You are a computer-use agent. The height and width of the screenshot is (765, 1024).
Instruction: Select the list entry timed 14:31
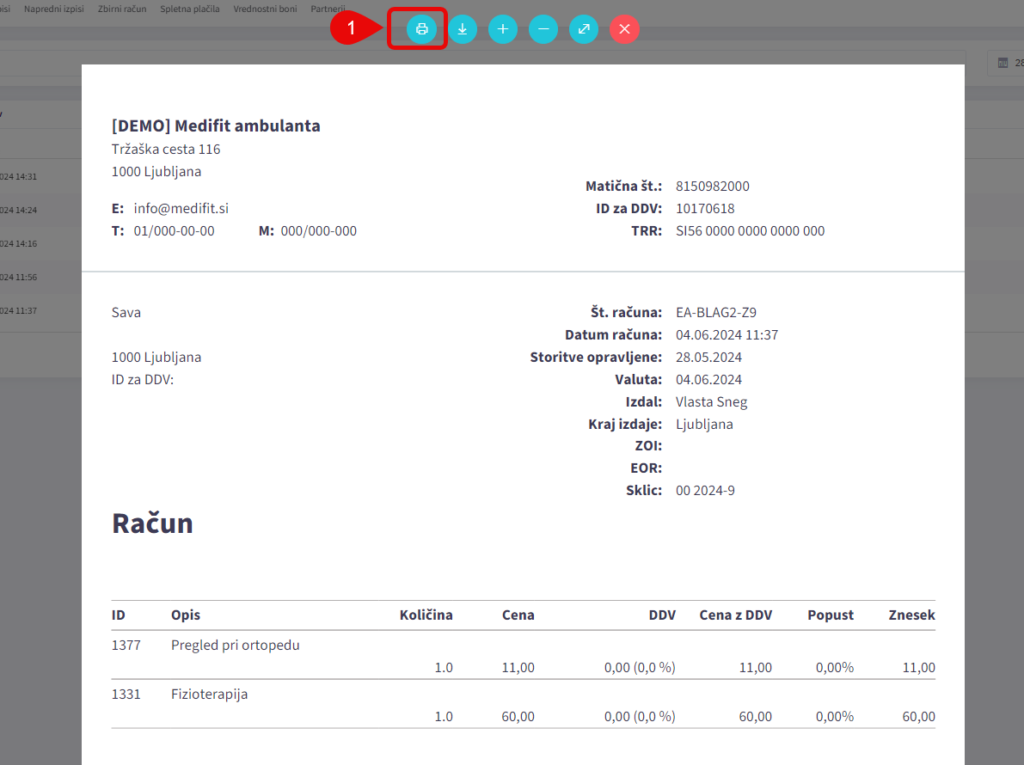[x=20, y=176]
